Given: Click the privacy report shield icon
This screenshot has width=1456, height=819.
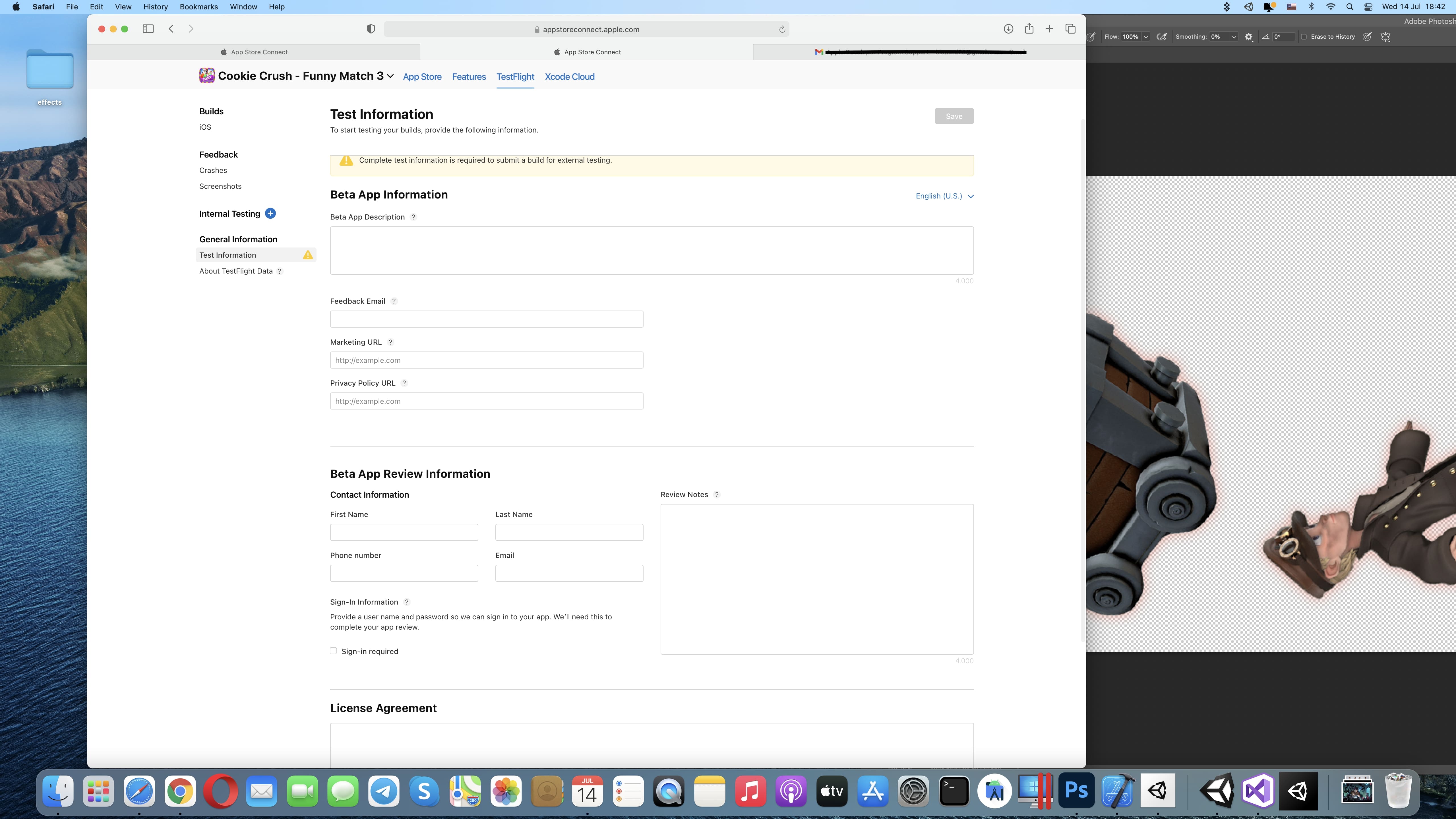Looking at the screenshot, I should pos(371,29).
